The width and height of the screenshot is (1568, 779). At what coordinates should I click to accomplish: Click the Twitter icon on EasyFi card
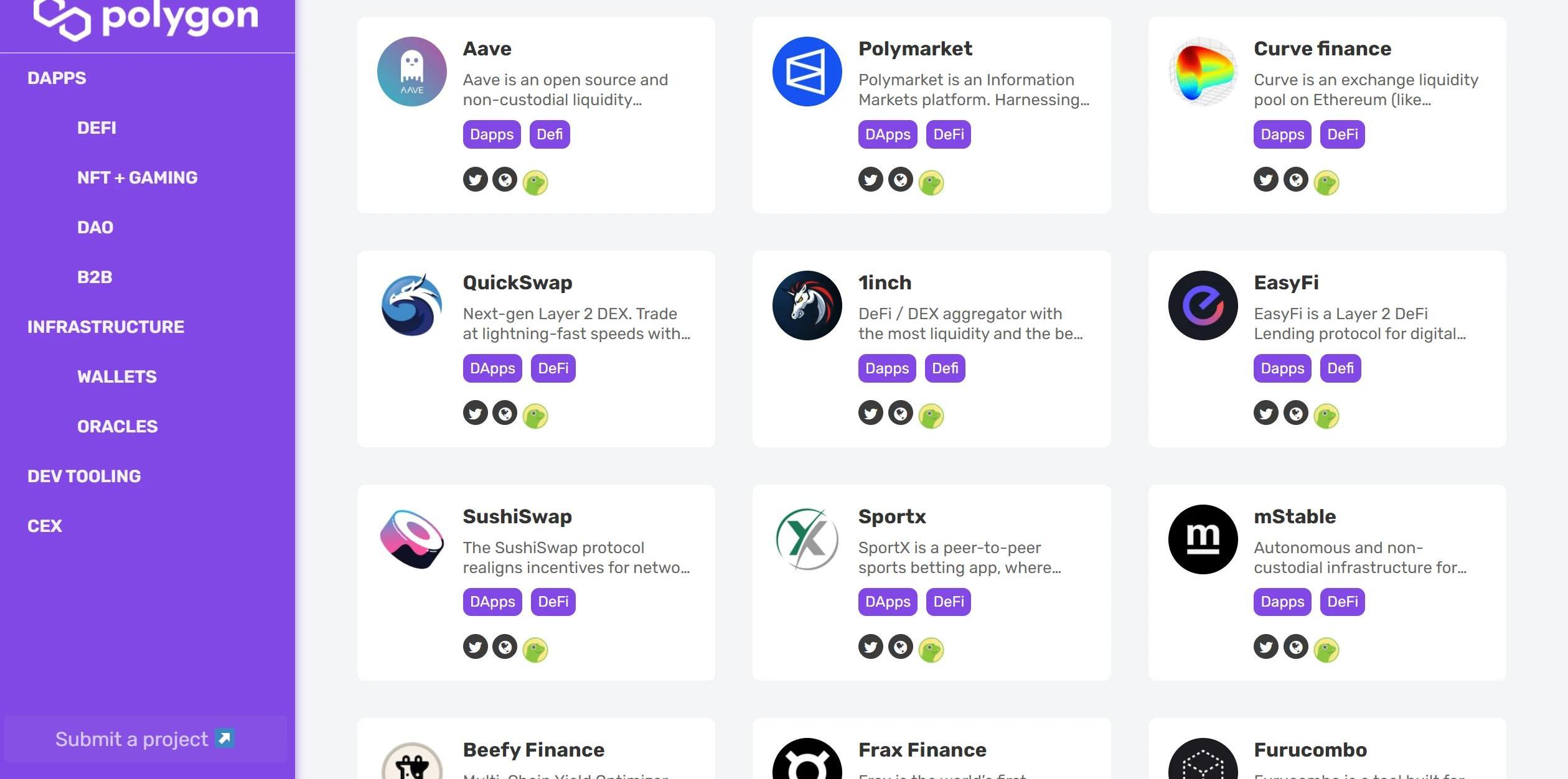pos(1265,413)
